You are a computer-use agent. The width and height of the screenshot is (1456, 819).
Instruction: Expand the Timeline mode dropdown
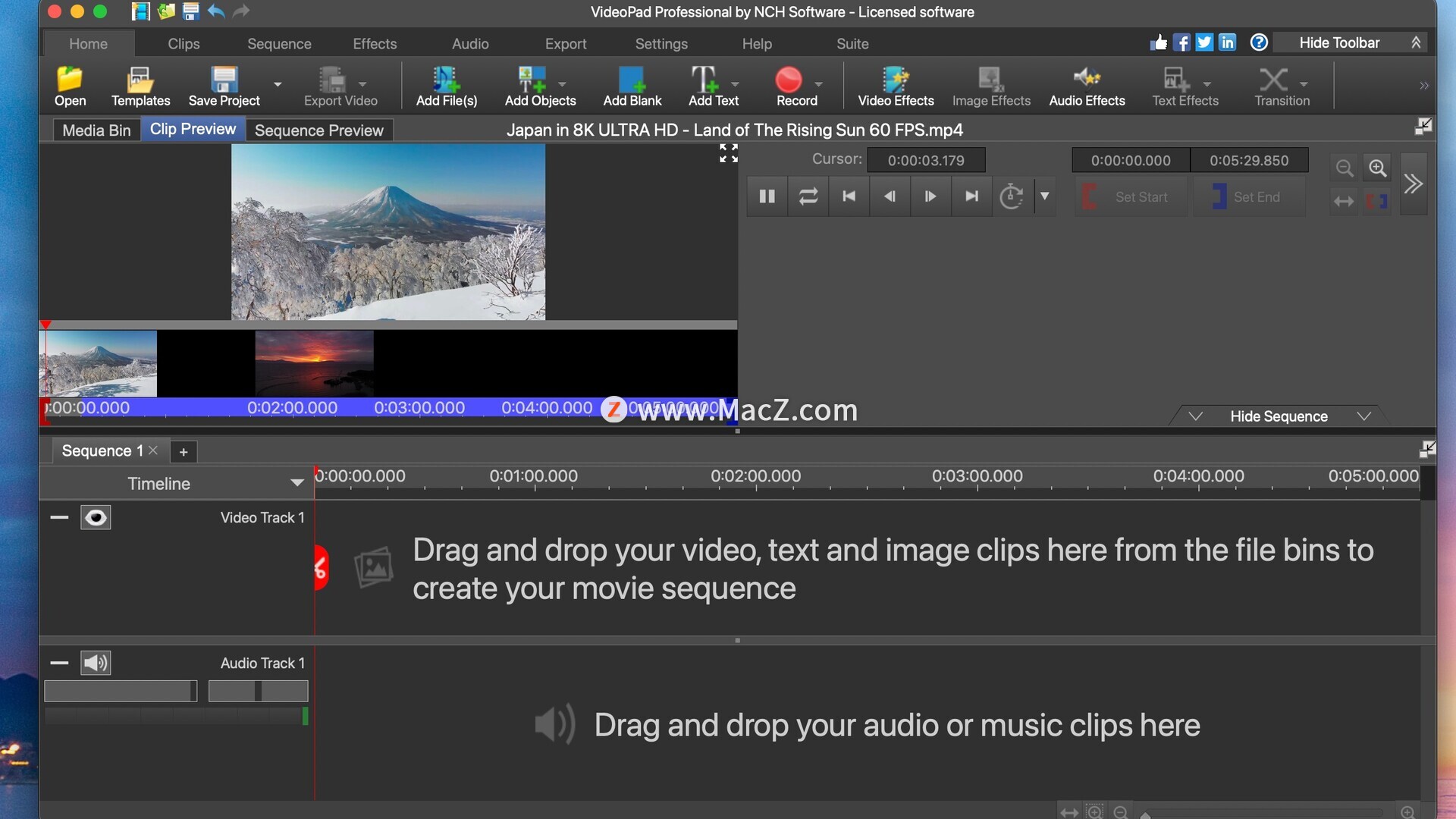coord(297,483)
